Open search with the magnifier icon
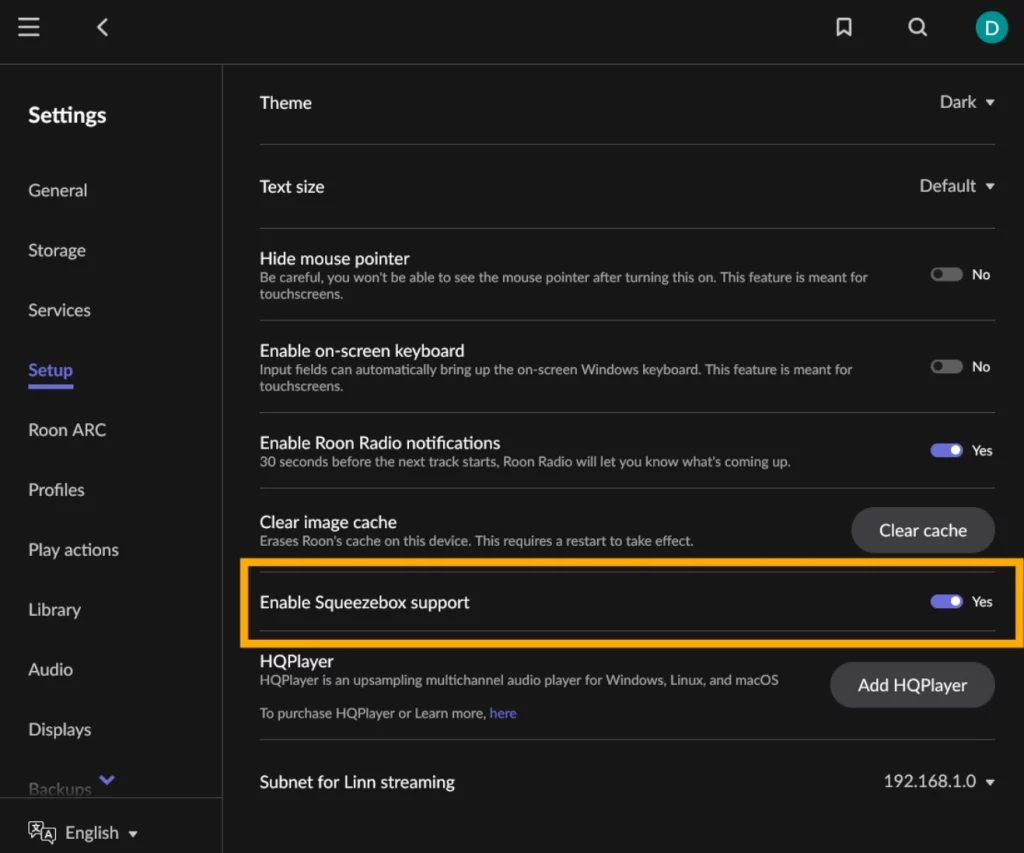 pyautogui.click(x=917, y=27)
